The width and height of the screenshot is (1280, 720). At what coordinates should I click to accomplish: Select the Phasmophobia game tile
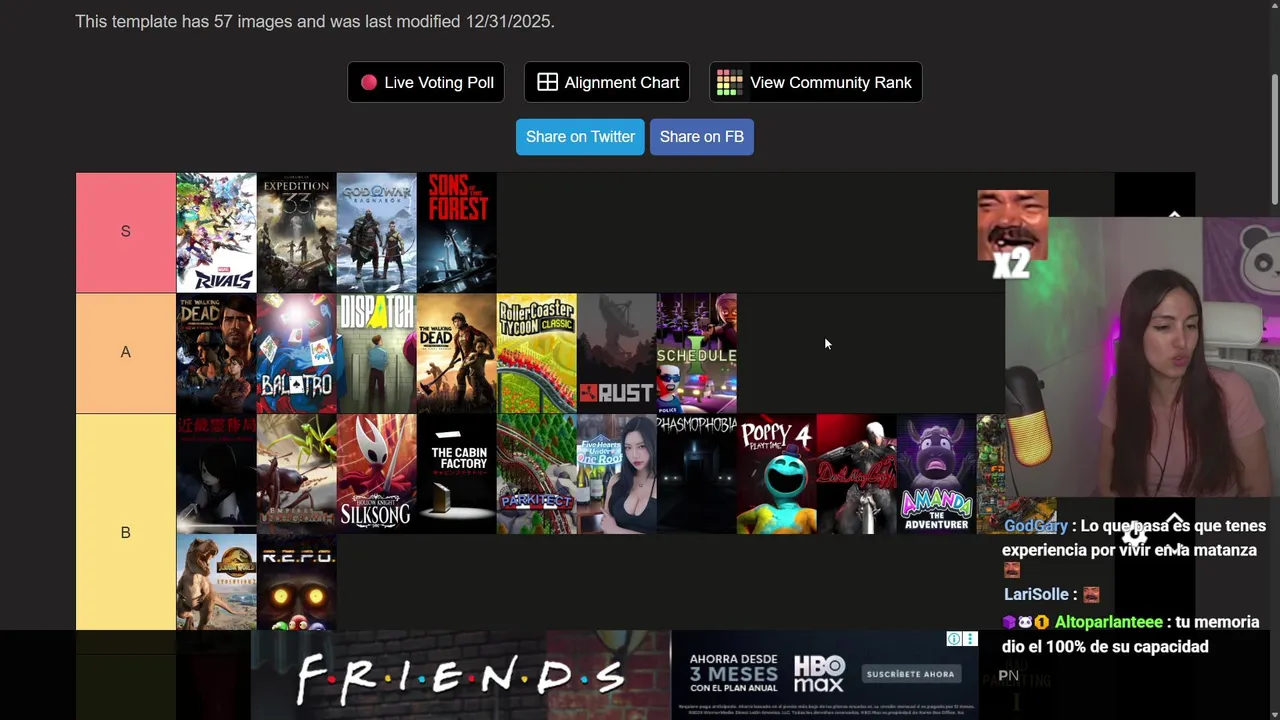697,474
